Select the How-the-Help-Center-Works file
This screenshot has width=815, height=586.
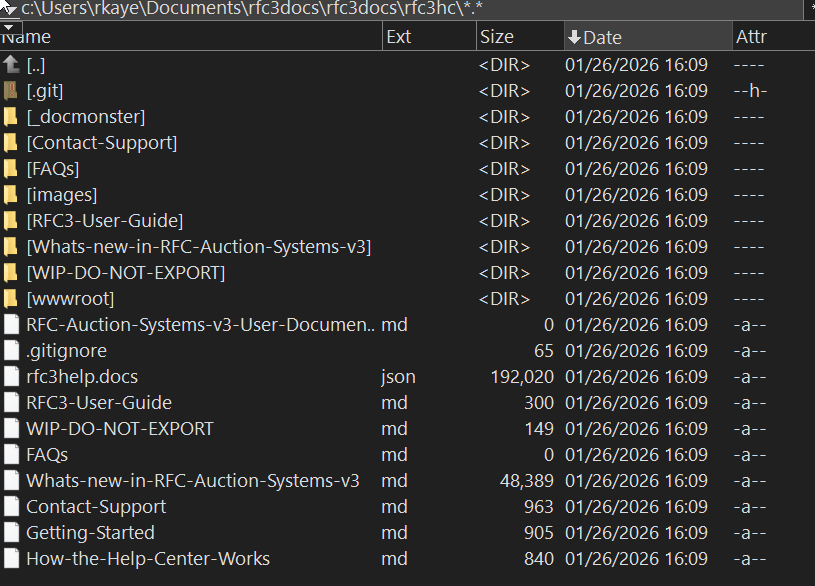click(148, 559)
